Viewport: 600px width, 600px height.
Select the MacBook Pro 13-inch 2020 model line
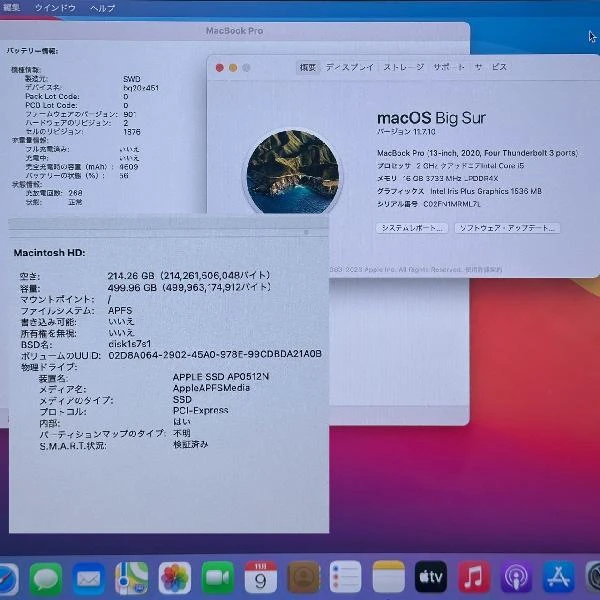[x=477, y=153]
